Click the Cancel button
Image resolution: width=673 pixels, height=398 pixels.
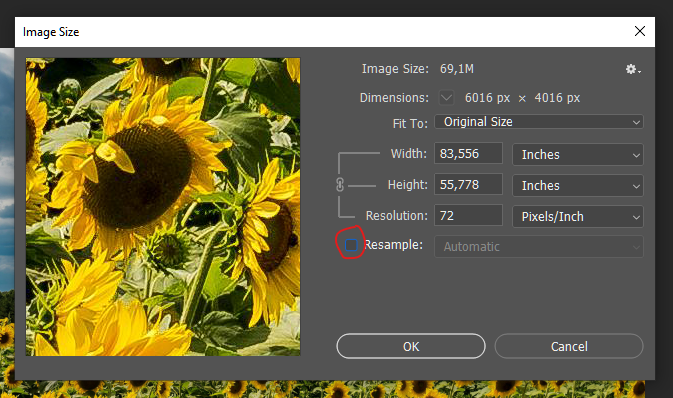(x=569, y=346)
